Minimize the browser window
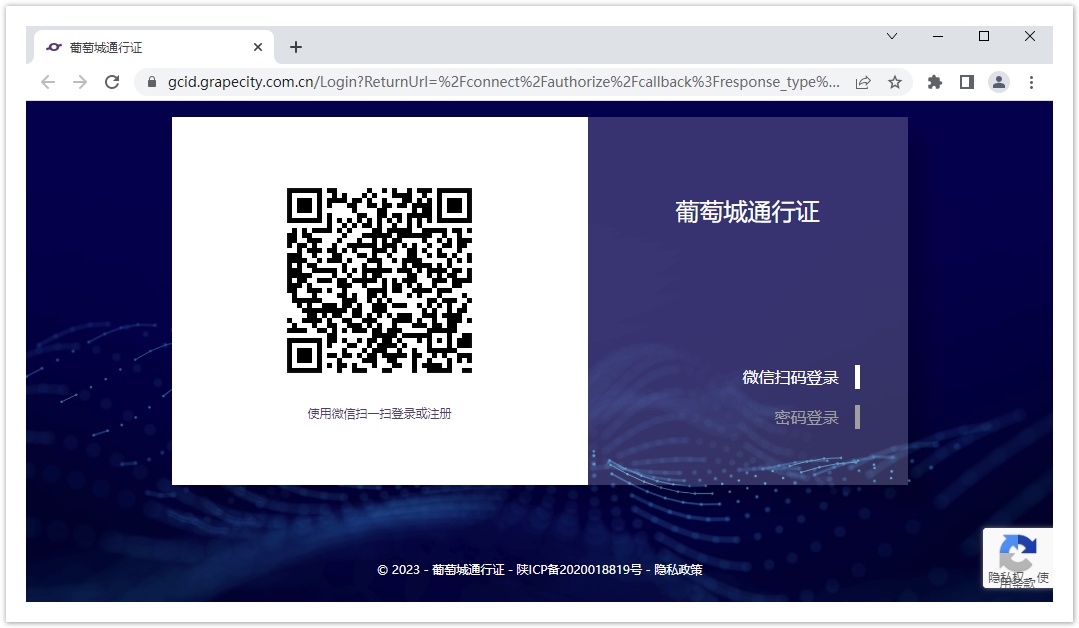1079x628 pixels. [x=938, y=36]
